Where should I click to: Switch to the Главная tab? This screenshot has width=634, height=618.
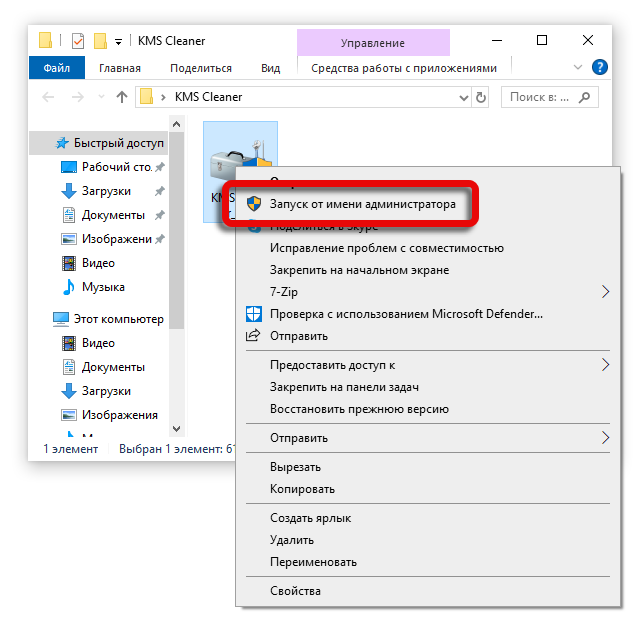click(120, 68)
